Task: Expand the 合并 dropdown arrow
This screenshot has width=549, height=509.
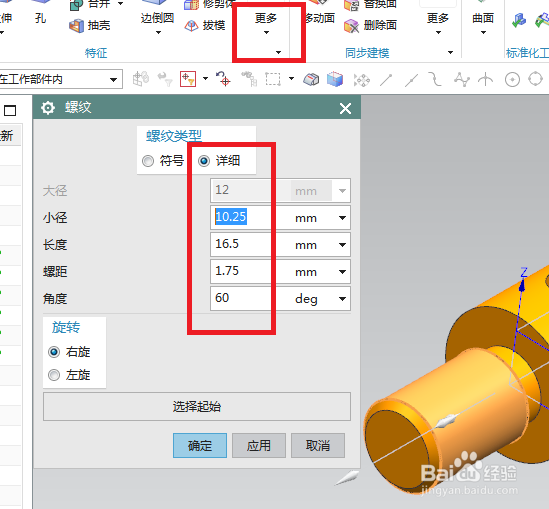Action: point(120,4)
